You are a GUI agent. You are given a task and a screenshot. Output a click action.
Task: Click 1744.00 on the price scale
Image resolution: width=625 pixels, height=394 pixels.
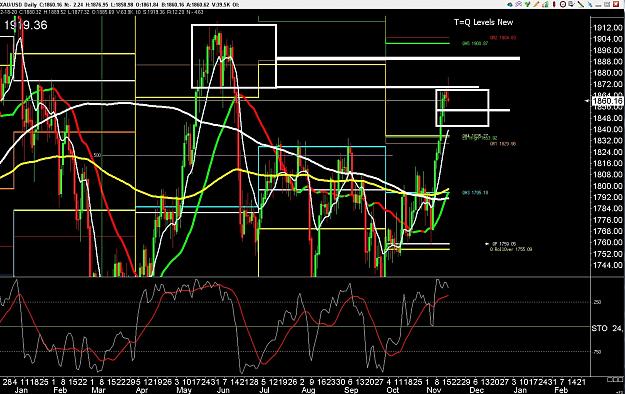click(x=608, y=265)
